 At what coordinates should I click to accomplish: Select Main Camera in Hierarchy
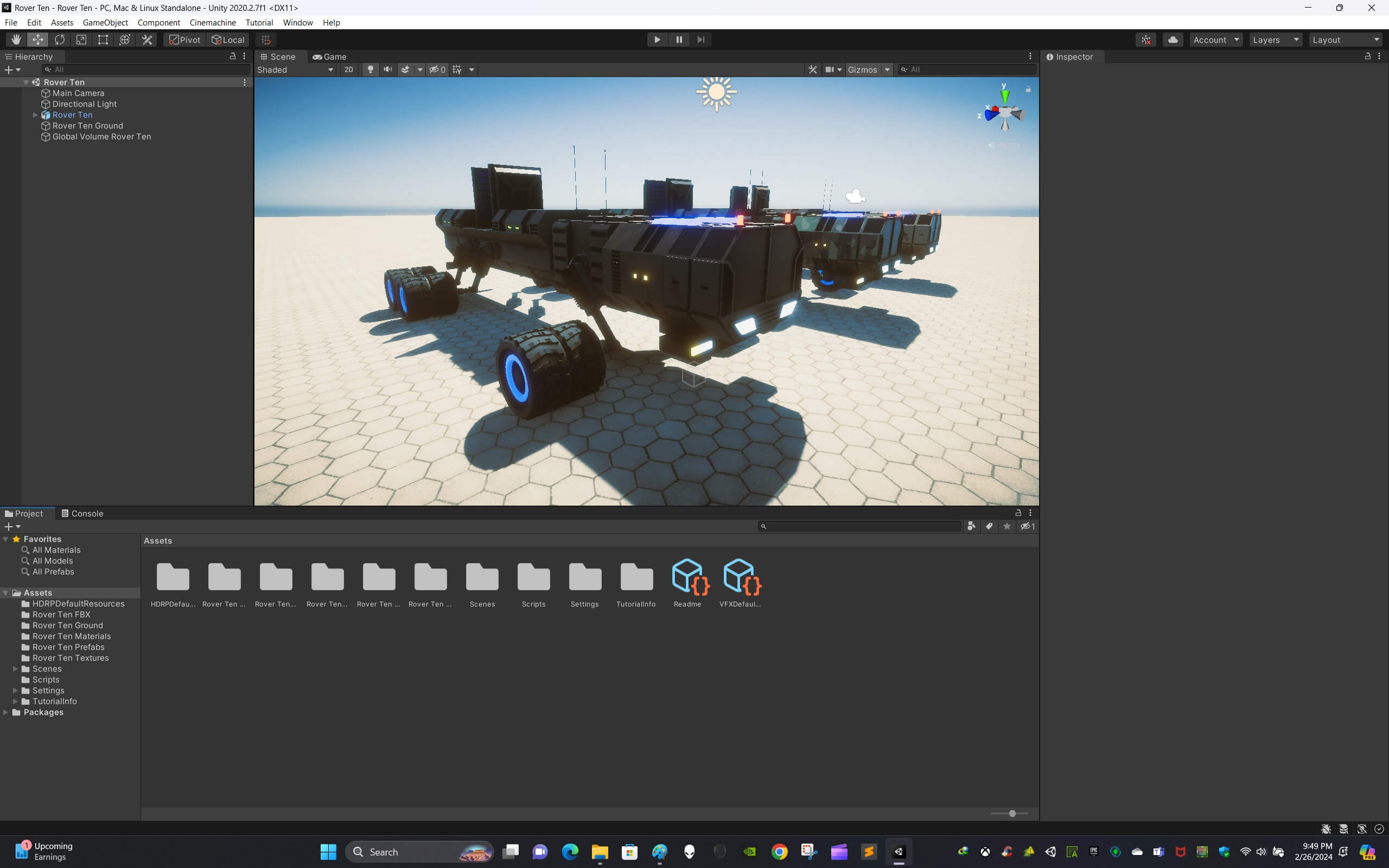click(x=79, y=93)
